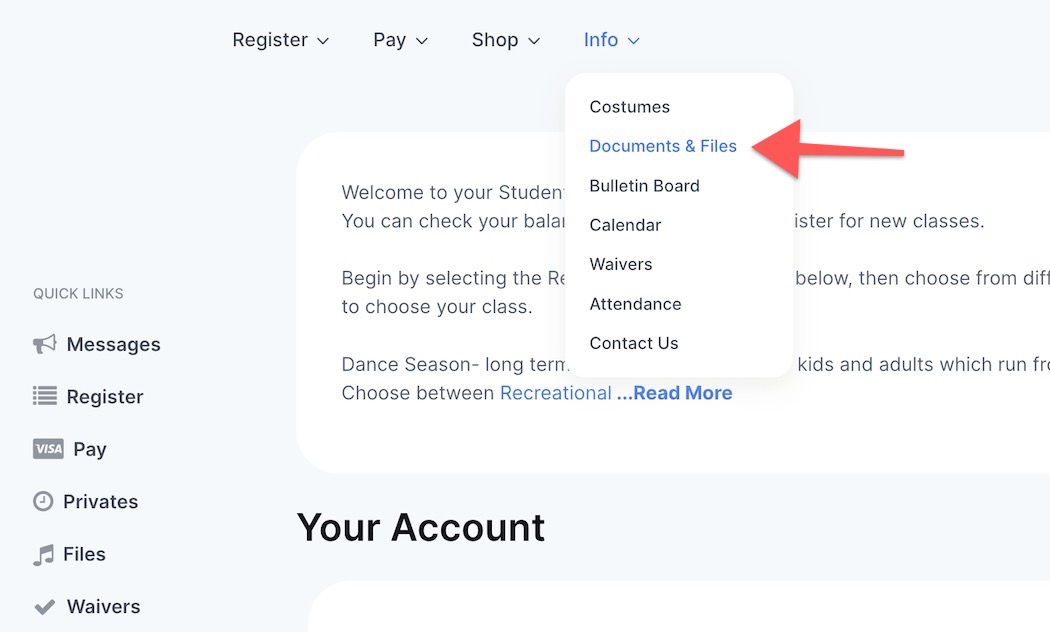Image resolution: width=1050 pixels, height=632 pixels.
Task: Click the Read More link
Action: (x=675, y=393)
